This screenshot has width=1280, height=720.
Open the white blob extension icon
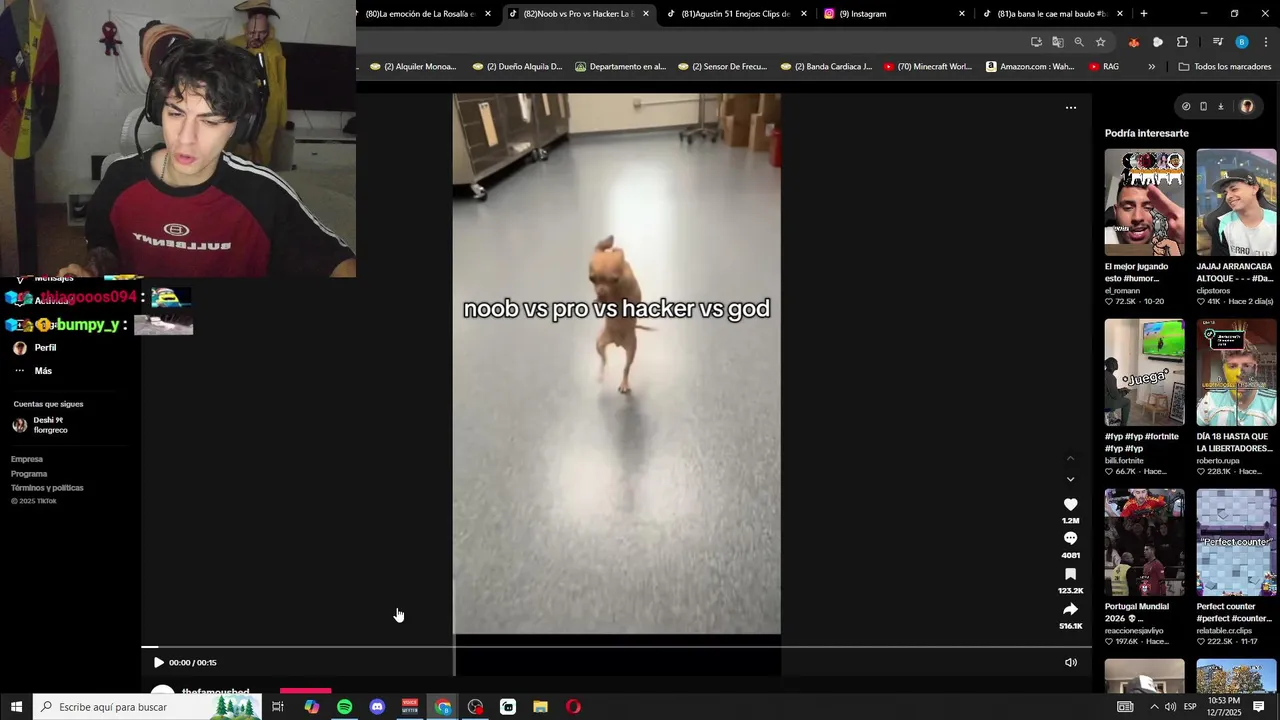(x=1158, y=42)
